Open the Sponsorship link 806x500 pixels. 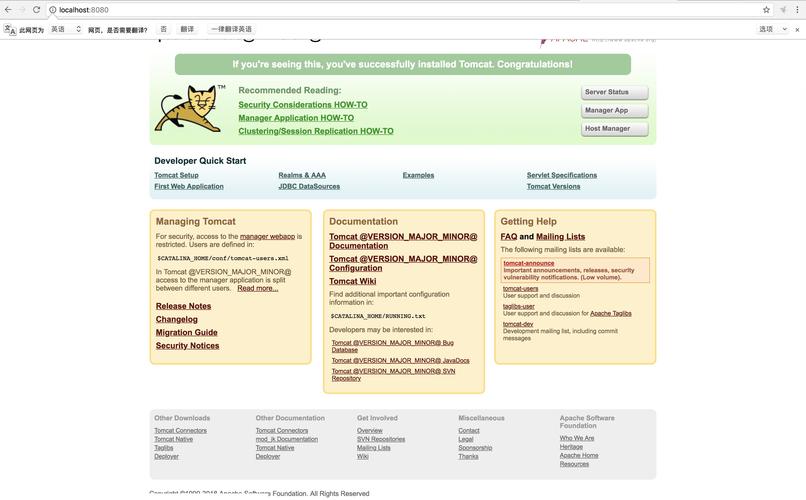[x=475, y=448]
